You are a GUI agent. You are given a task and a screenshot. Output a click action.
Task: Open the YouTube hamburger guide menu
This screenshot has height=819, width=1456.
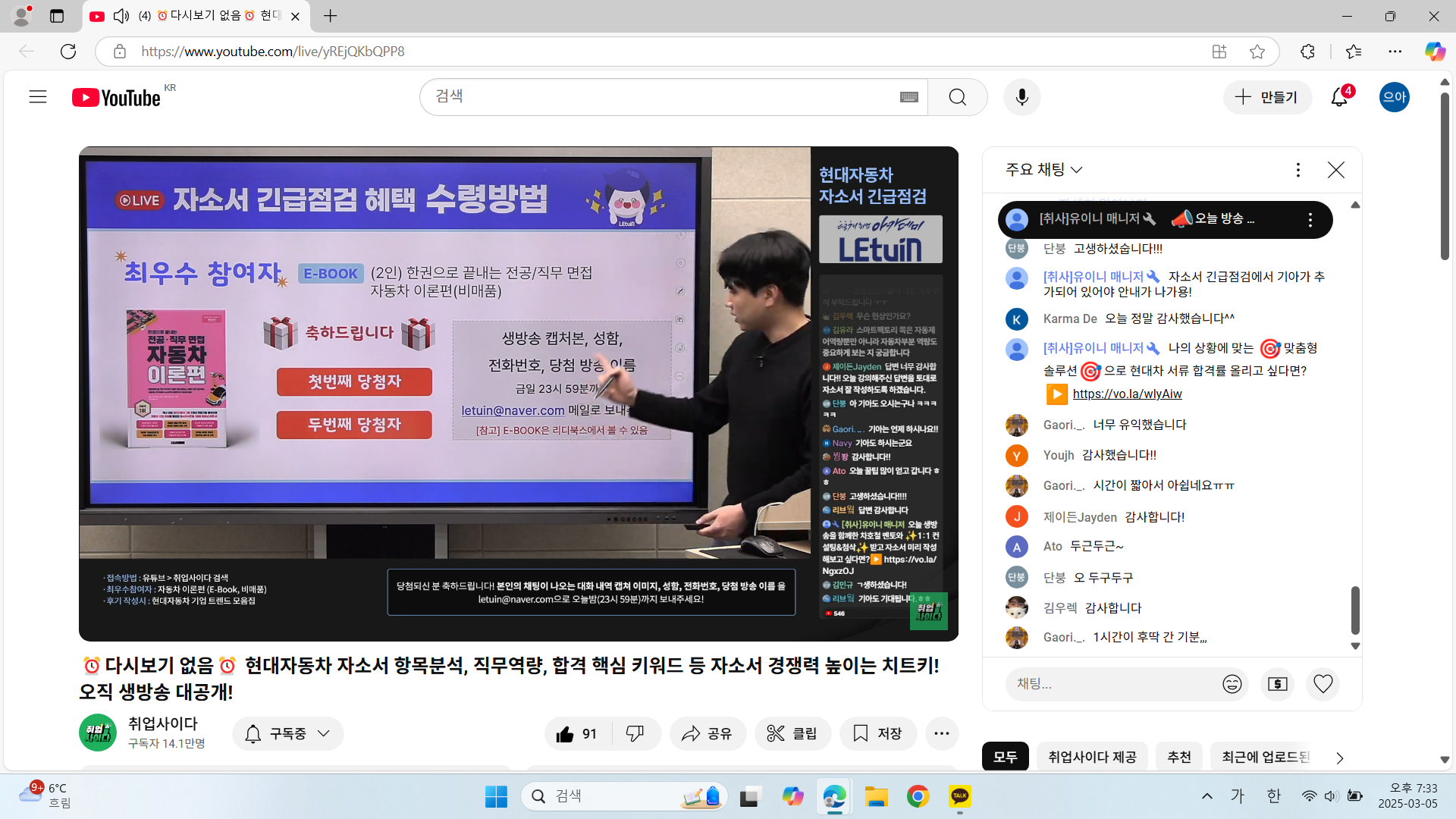[x=38, y=97]
